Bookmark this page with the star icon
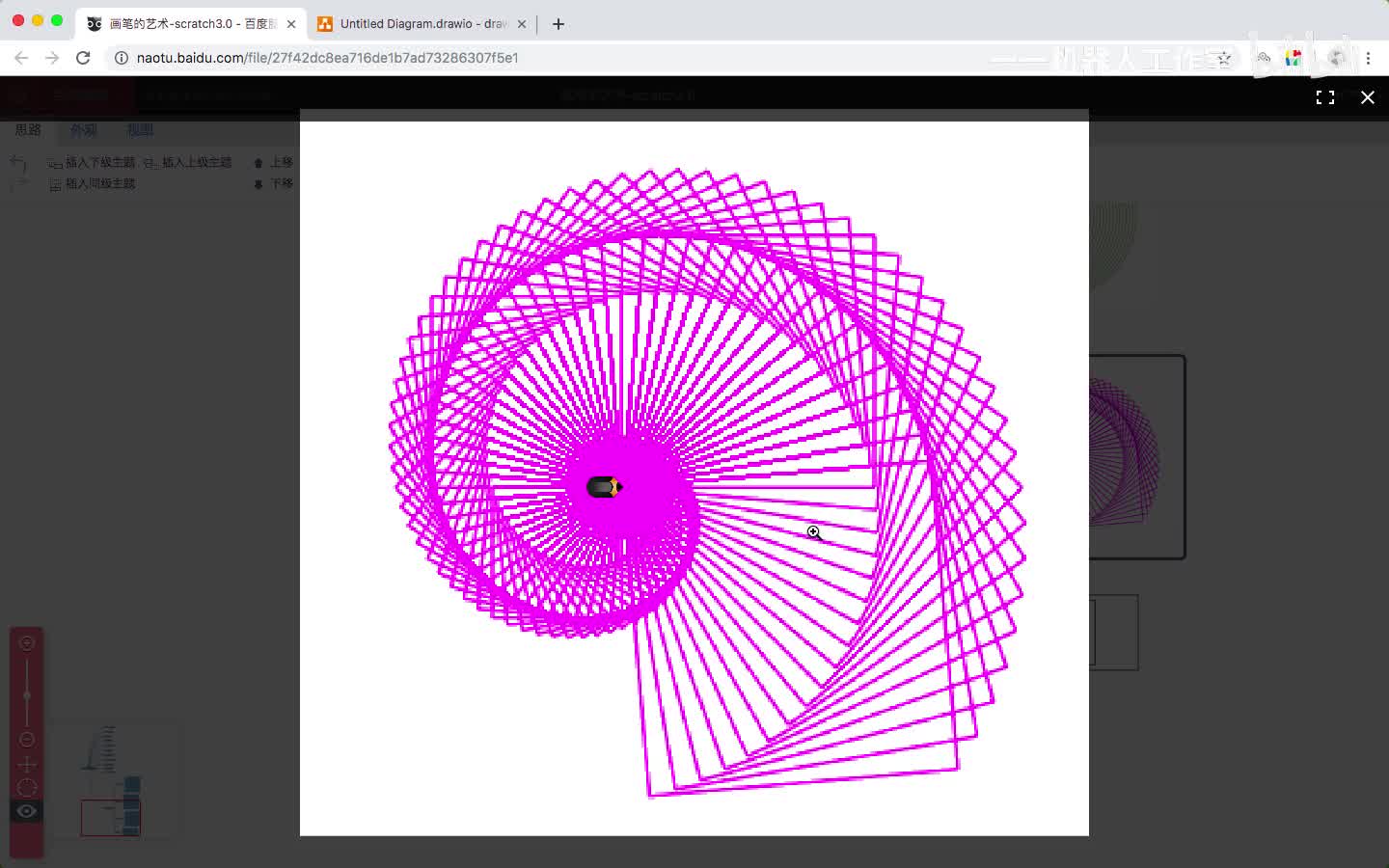1389x868 pixels. (1224, 58)
